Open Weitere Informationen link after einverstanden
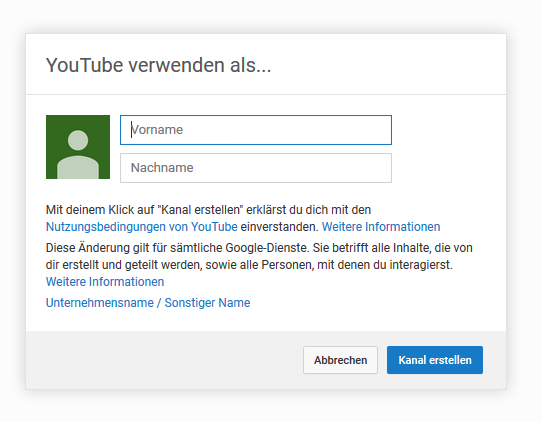Screen dimensions: 542x422 point(381,227)
